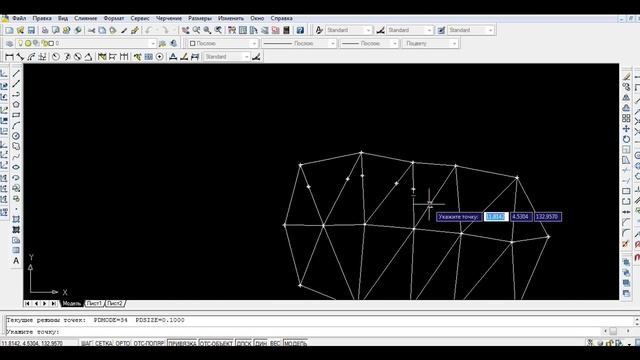640x360 pixels.
Task: Click the Cut scissors icon
Action: click(91, 31)
